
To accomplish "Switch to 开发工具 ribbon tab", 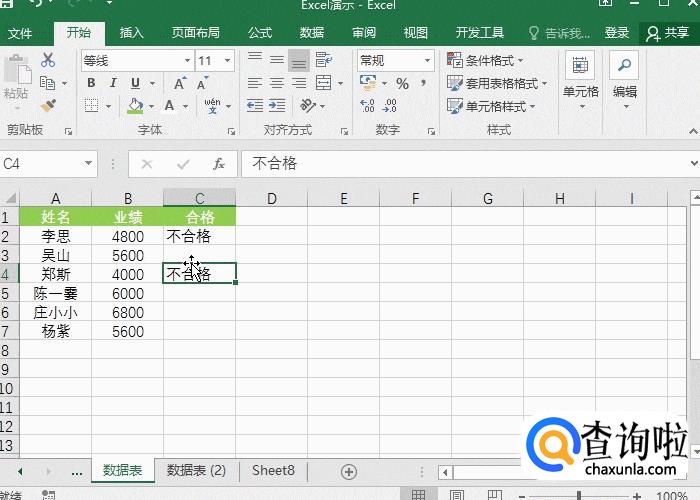I will 479,33.
